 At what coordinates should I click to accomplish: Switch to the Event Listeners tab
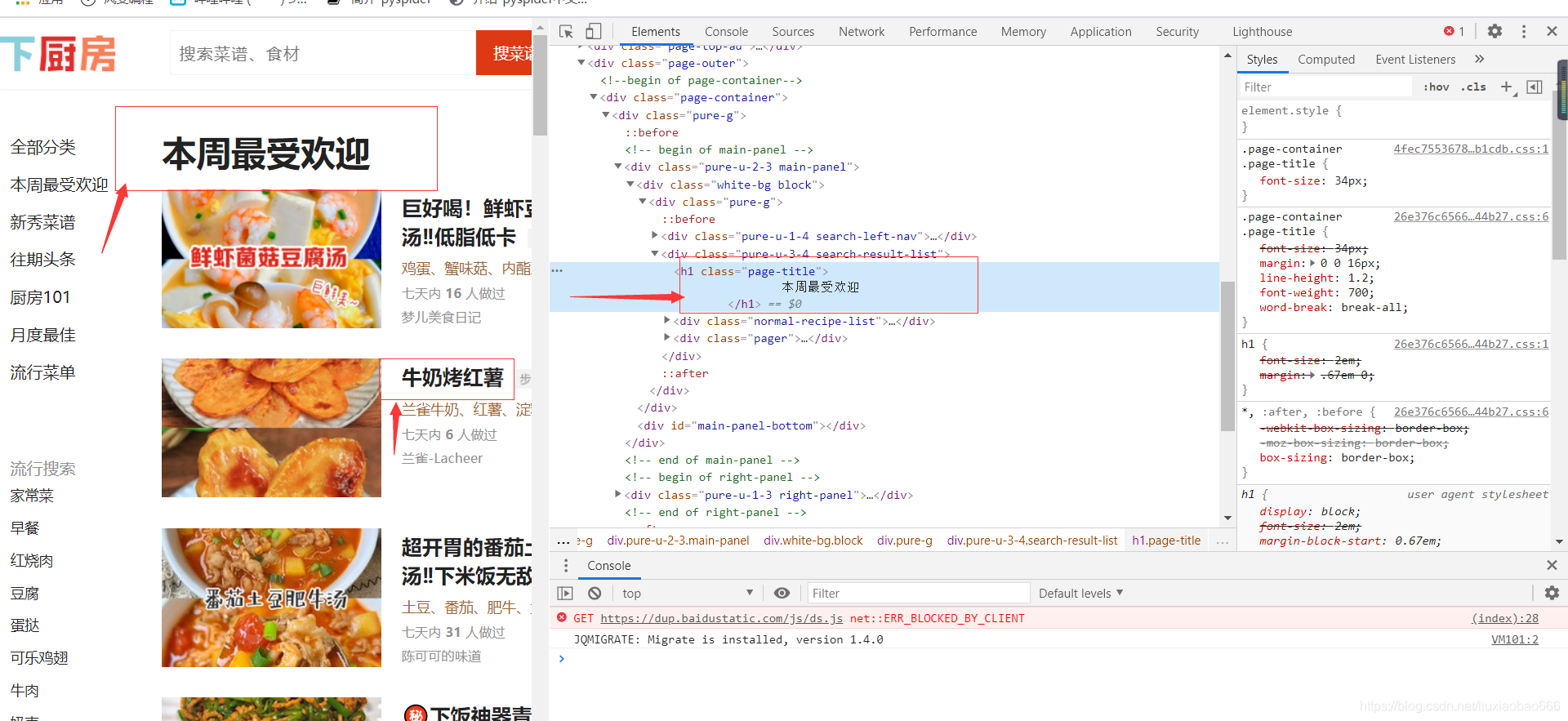pyautogui.click(x=1415, y=60)
